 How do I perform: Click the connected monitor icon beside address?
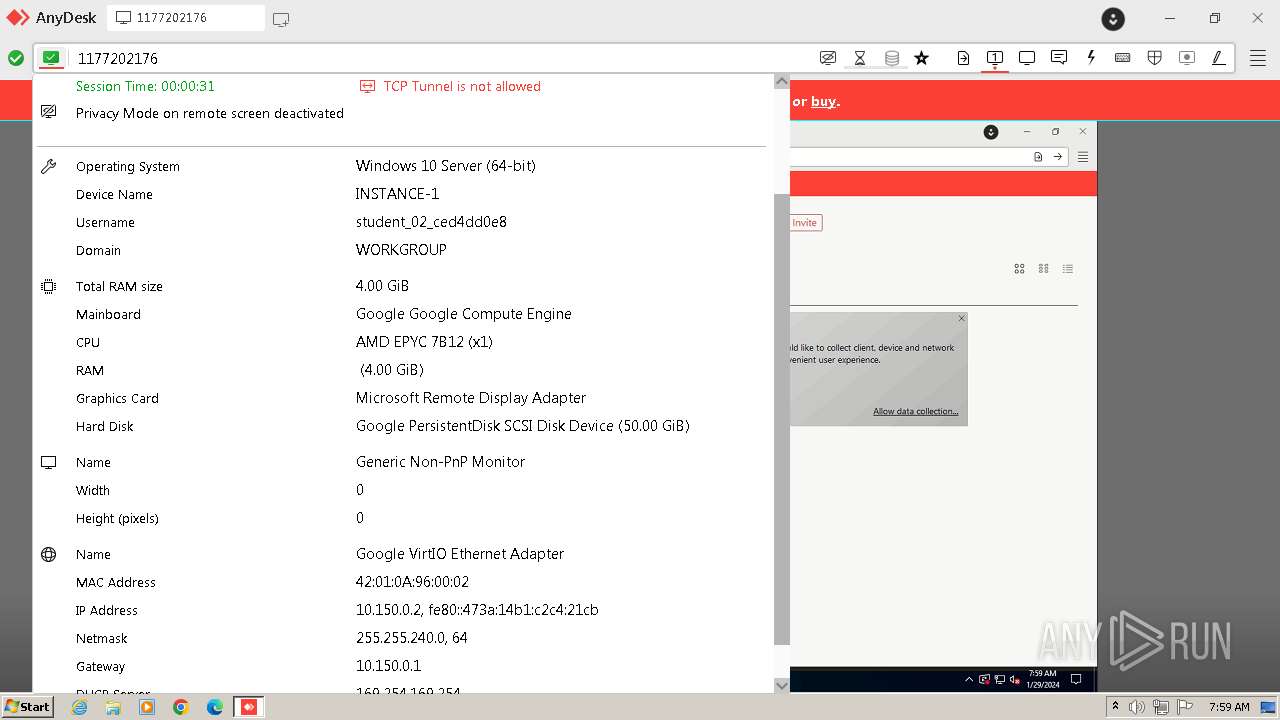pyautogui.click(x=51, y=58)
